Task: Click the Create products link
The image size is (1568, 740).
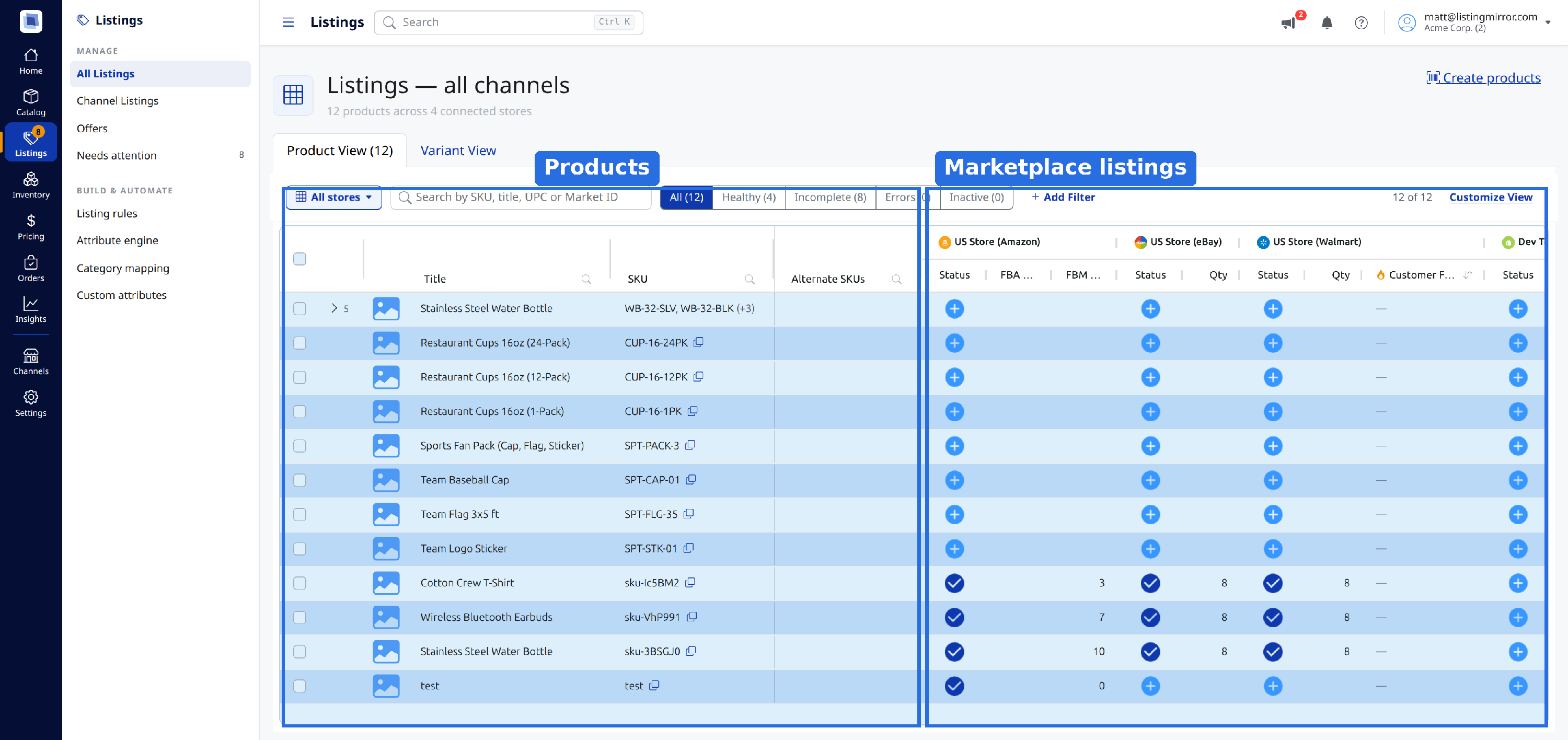Action: tap(1483, 78)
